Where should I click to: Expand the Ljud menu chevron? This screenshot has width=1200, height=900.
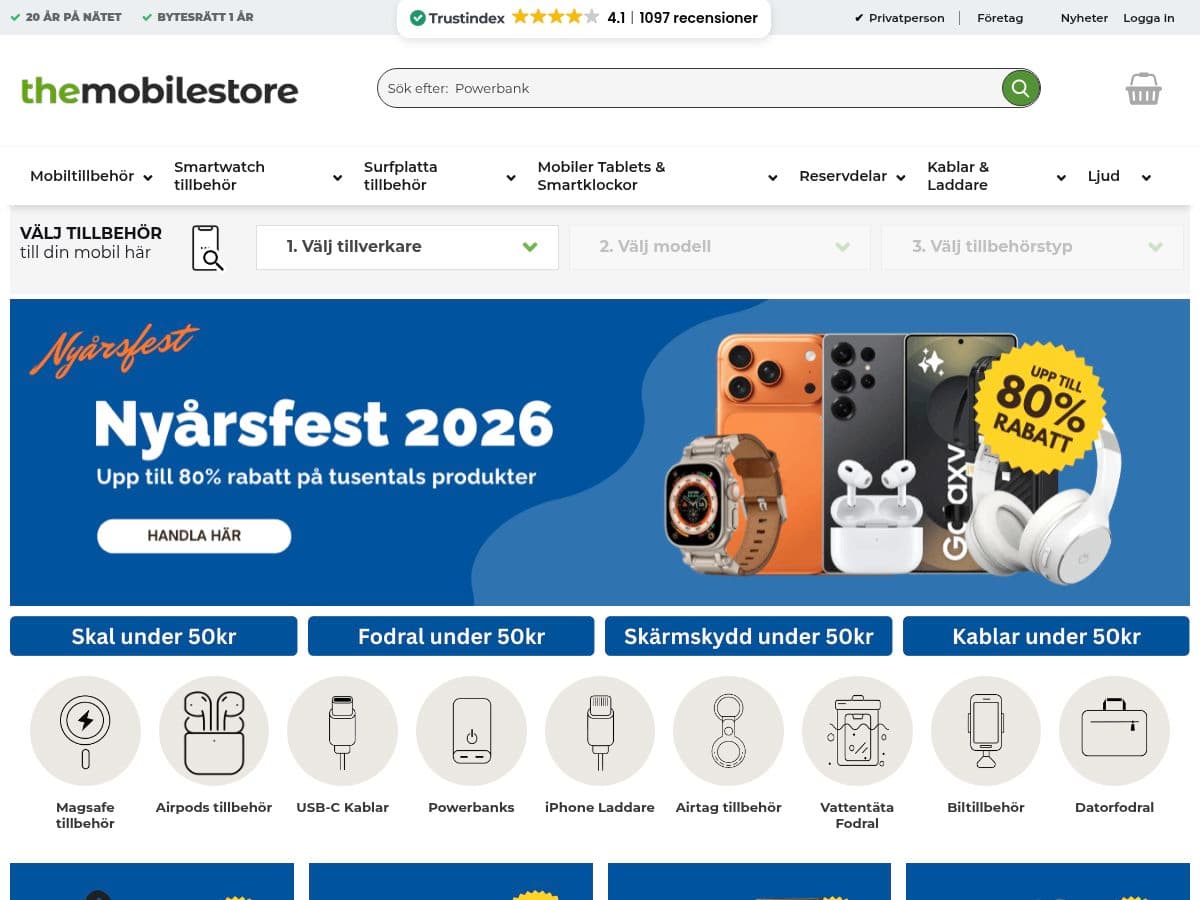(1146, 177)
